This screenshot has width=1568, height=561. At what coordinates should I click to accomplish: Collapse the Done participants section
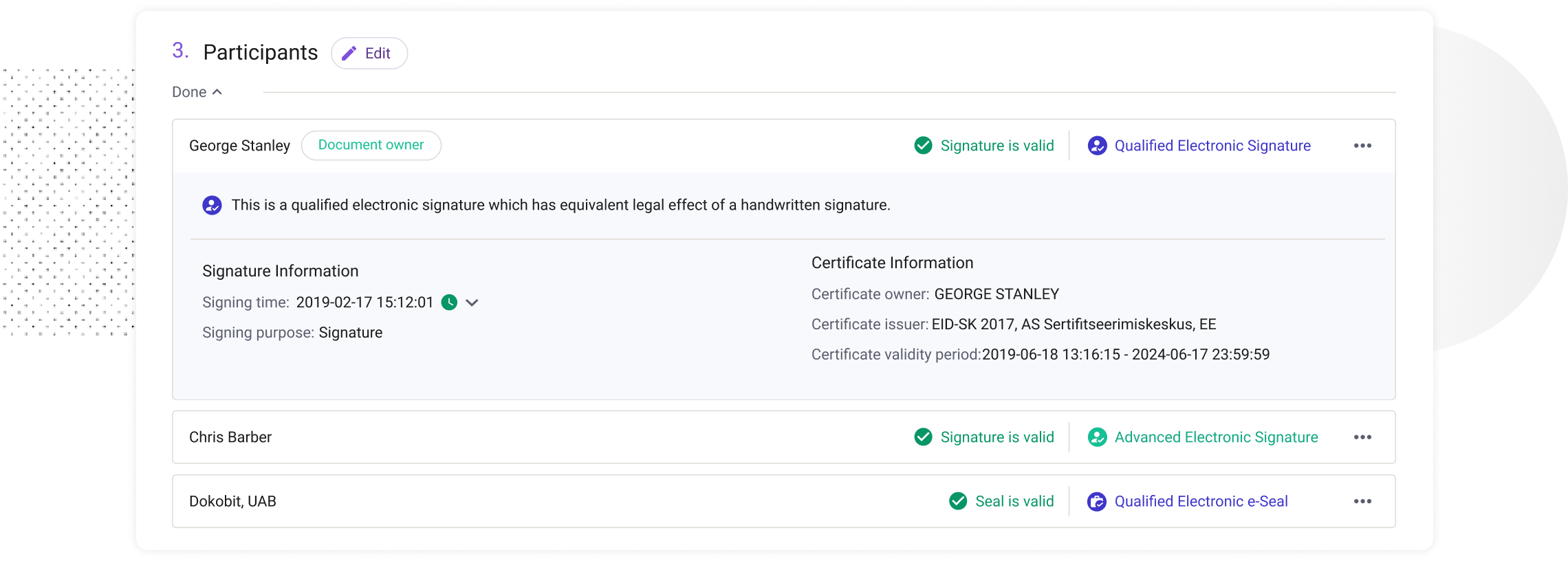click(x=197, y=92)
